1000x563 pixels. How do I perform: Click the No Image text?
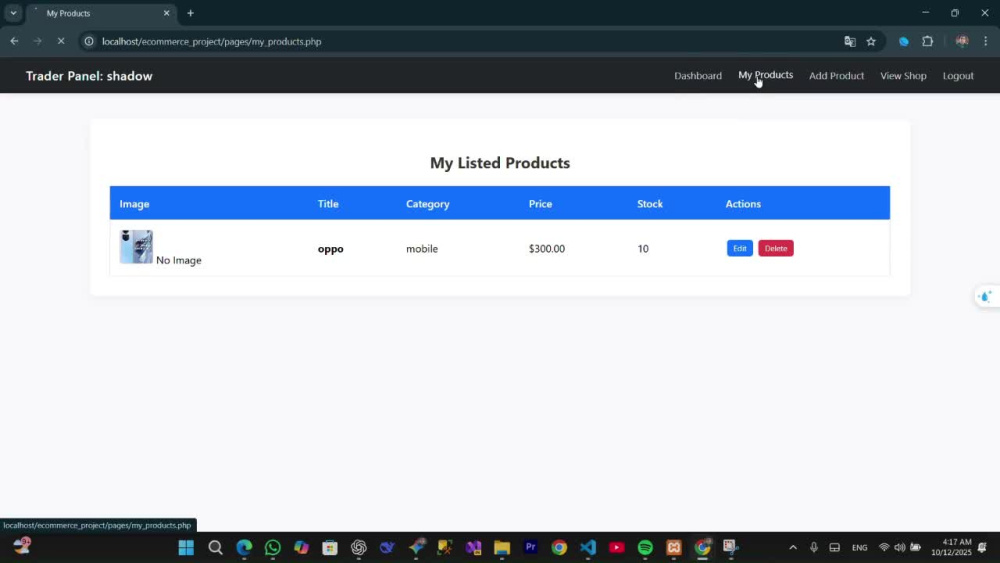(179, 260)
